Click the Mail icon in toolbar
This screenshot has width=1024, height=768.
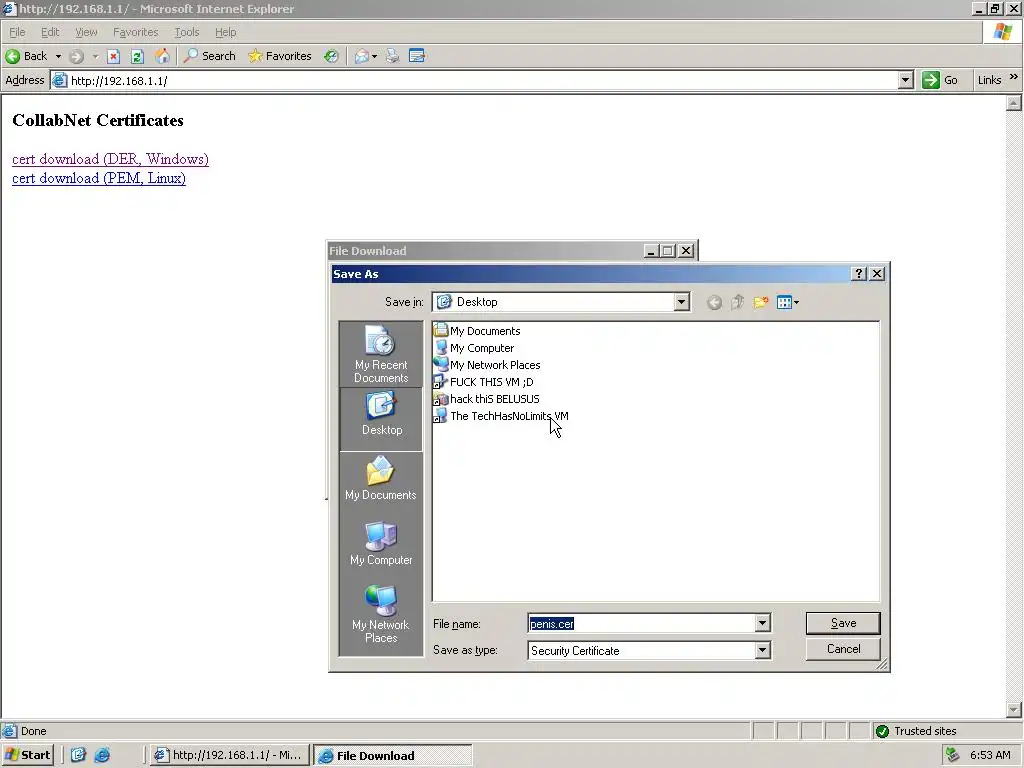(362, 56)
